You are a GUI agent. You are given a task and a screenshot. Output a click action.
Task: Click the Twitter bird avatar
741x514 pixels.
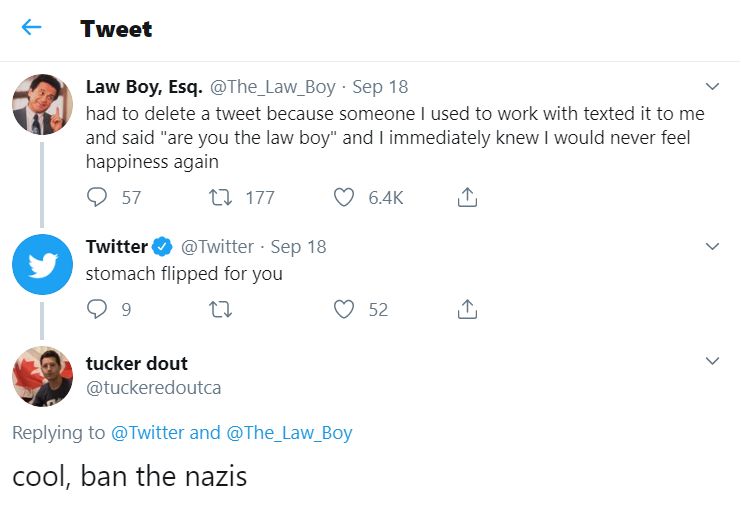[x=43, y=265]
